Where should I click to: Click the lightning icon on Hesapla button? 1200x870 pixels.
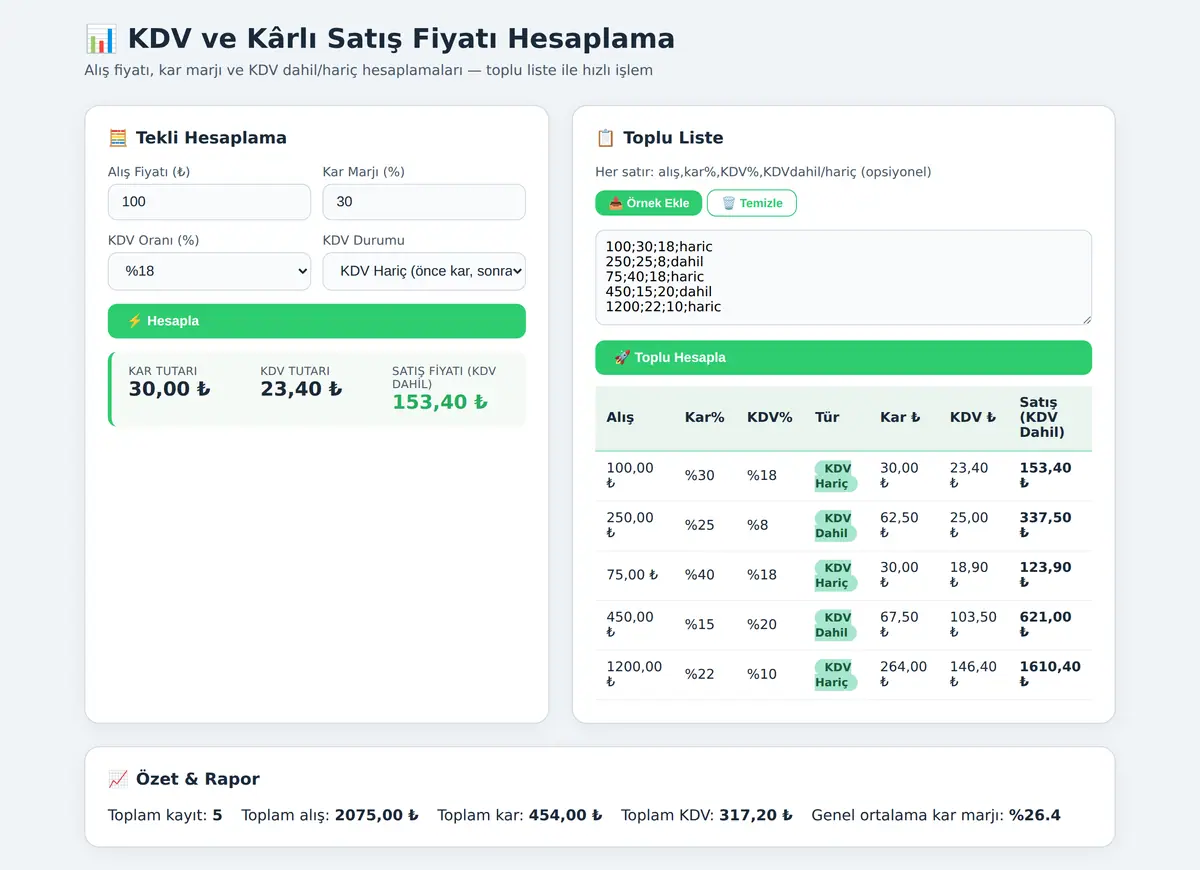pyautogui.click(x=134, y=321)
